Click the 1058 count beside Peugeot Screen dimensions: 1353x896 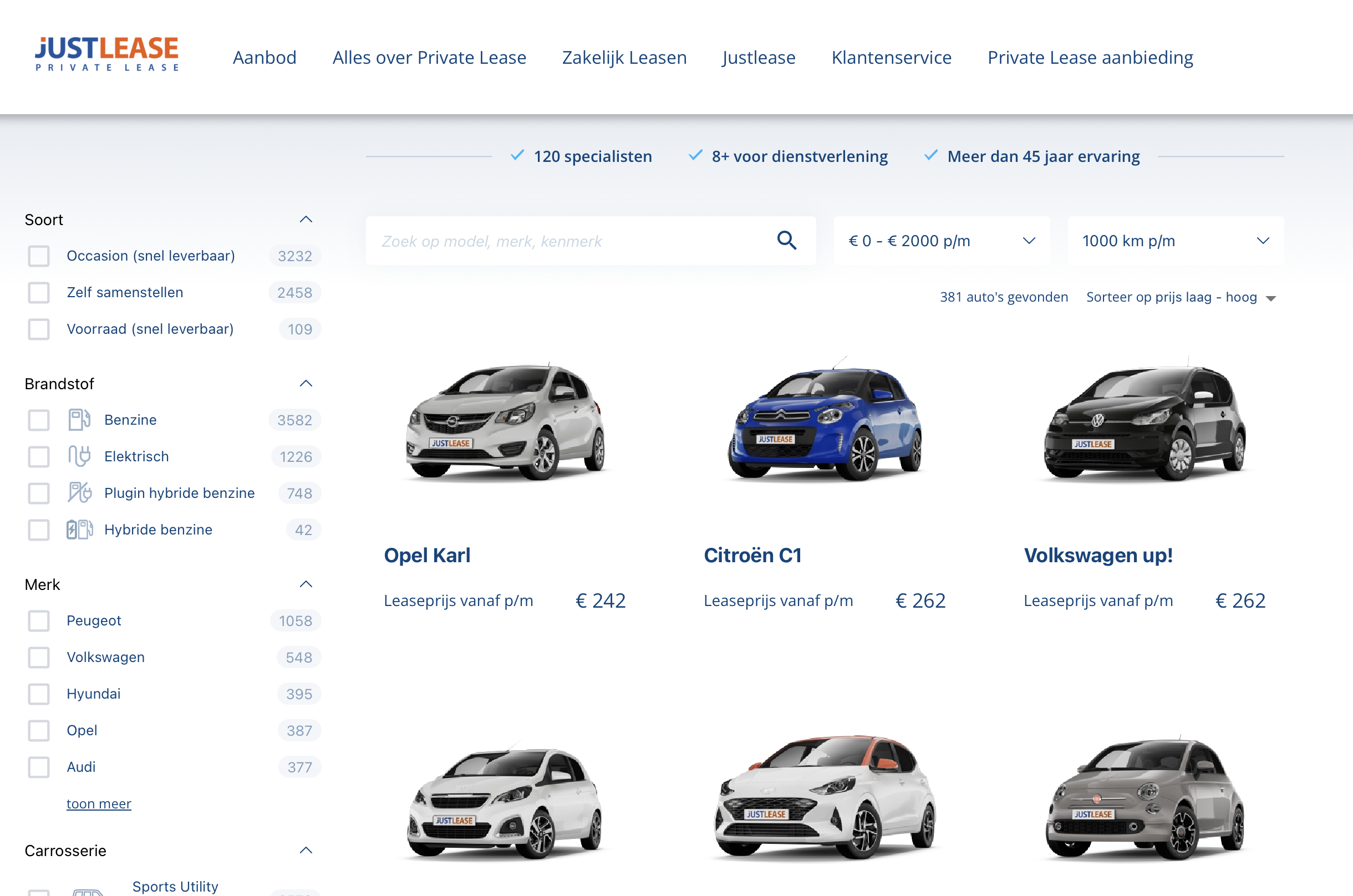click(296, 620)
